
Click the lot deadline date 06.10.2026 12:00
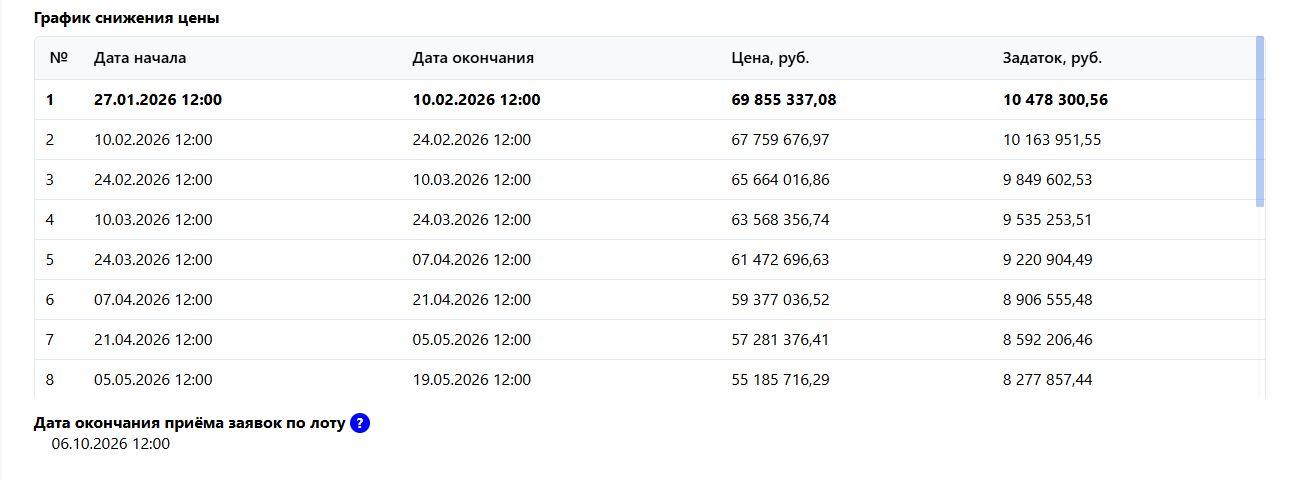111,444
